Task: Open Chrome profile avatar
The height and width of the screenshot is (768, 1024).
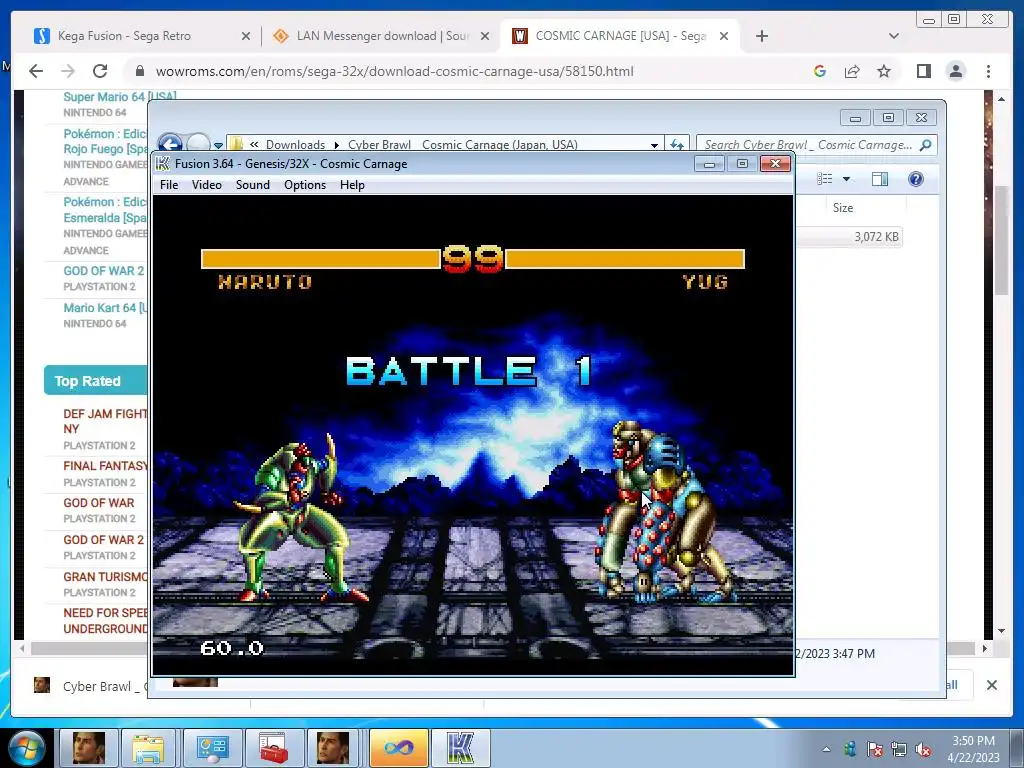Action: pyautogui.click(x=955, y=71)
